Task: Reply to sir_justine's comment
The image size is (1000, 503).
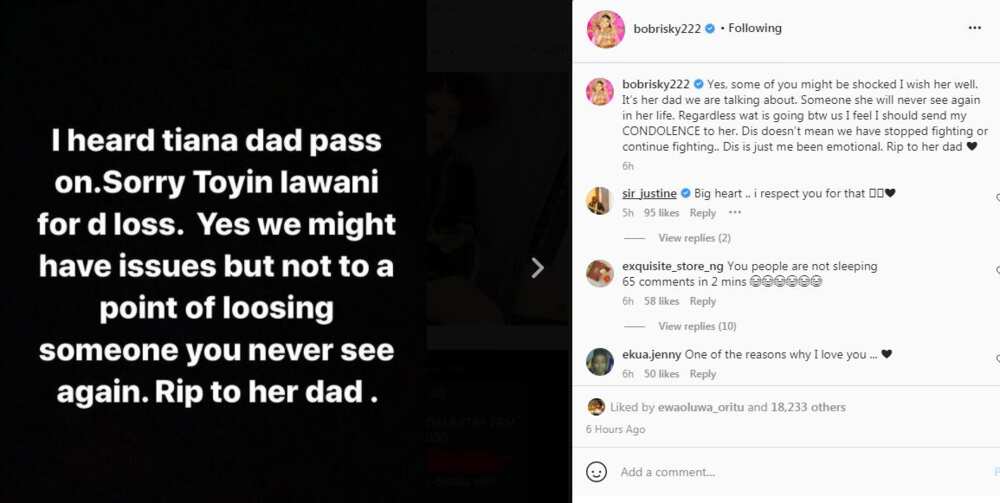Action: click(703, 213)
